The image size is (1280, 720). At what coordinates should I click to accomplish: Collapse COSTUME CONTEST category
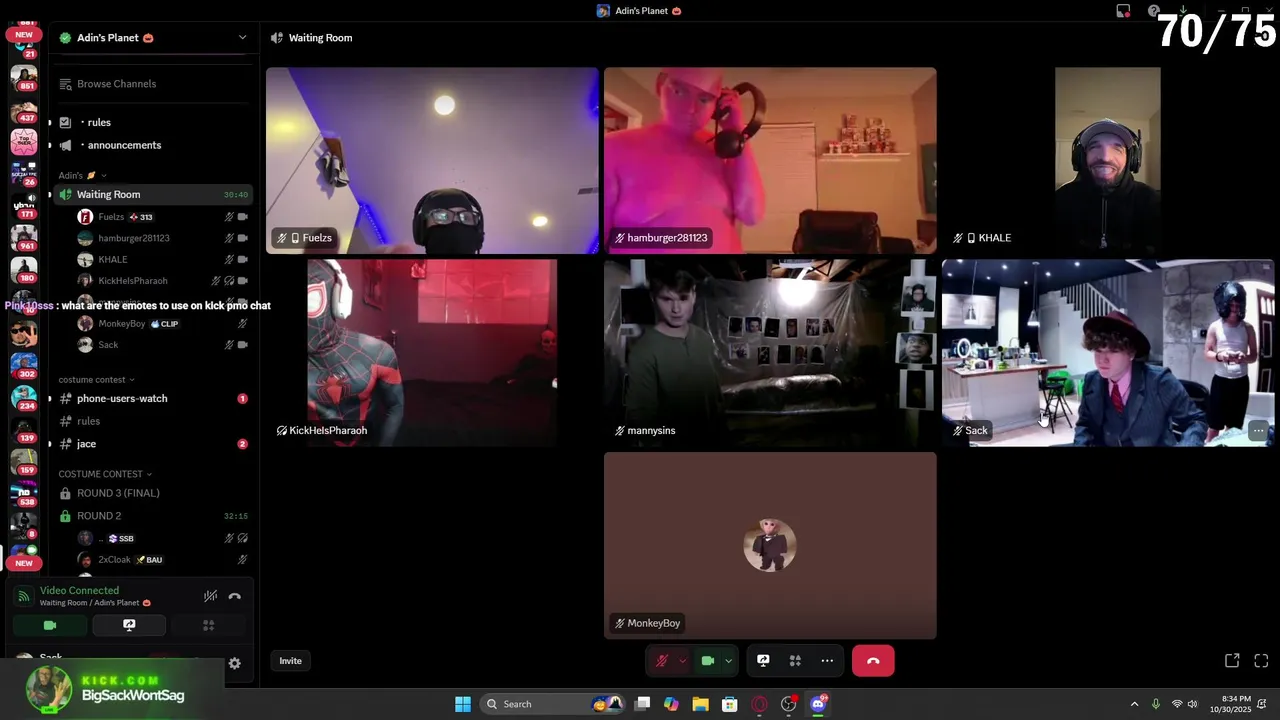pos(105,474)
